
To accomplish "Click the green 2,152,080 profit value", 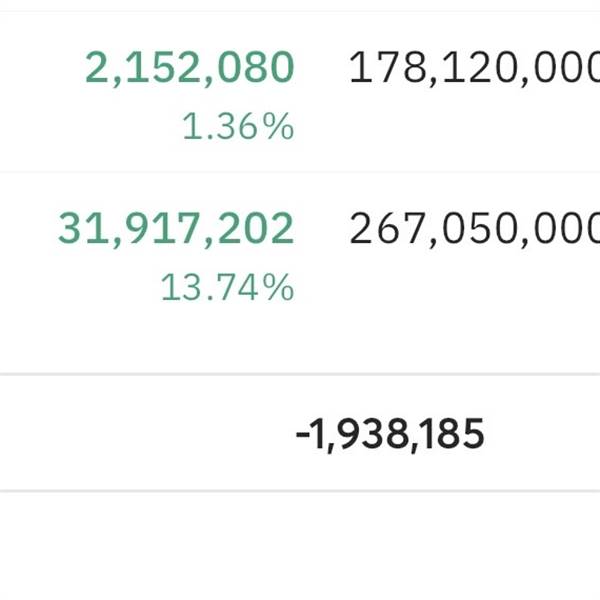I will click(190, 68).
